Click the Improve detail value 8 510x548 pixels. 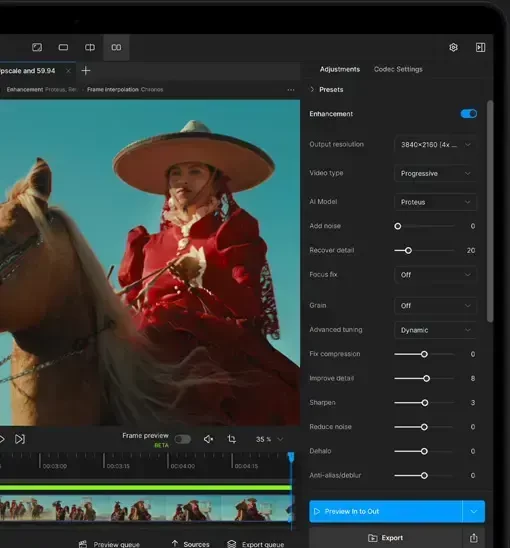point(473,378)
